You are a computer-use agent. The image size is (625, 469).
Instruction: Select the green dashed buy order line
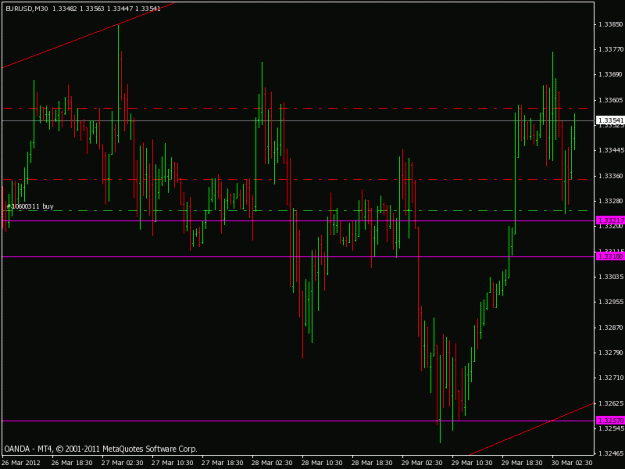(297, 210)
